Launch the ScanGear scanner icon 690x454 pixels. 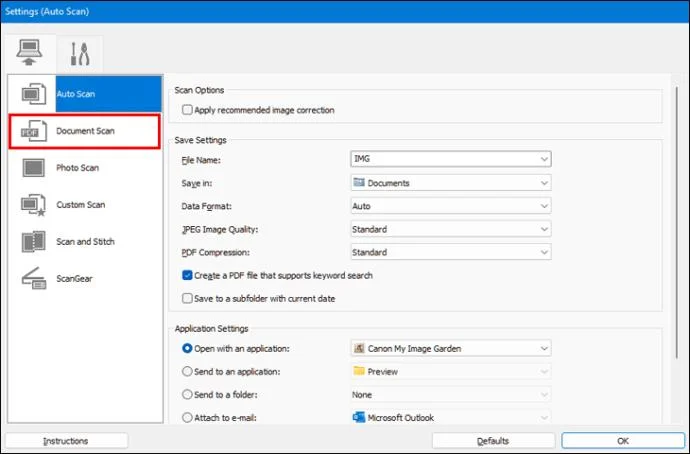click(x=33, y=278)
